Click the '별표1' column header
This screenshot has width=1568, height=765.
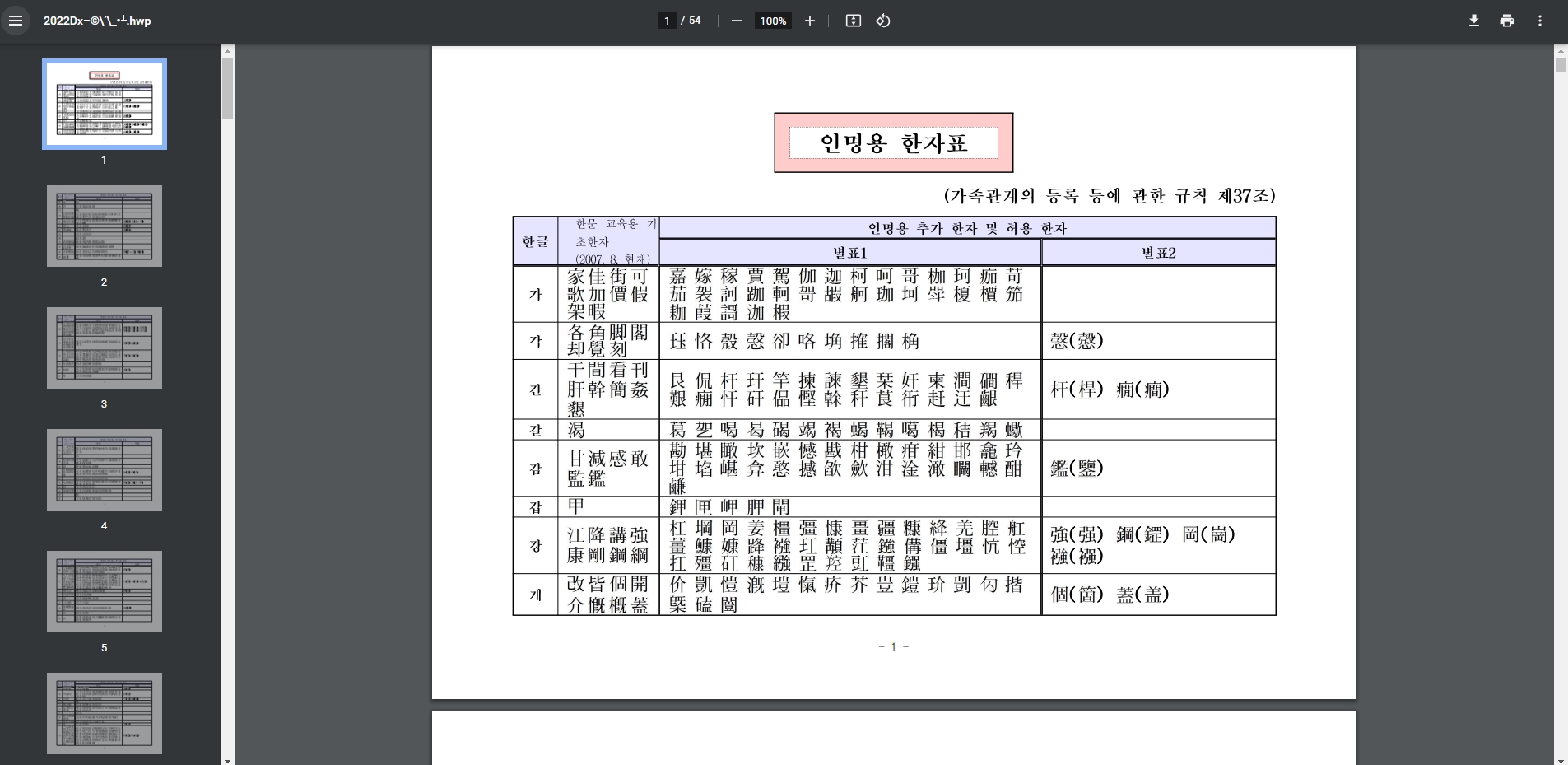click(850, 253)
